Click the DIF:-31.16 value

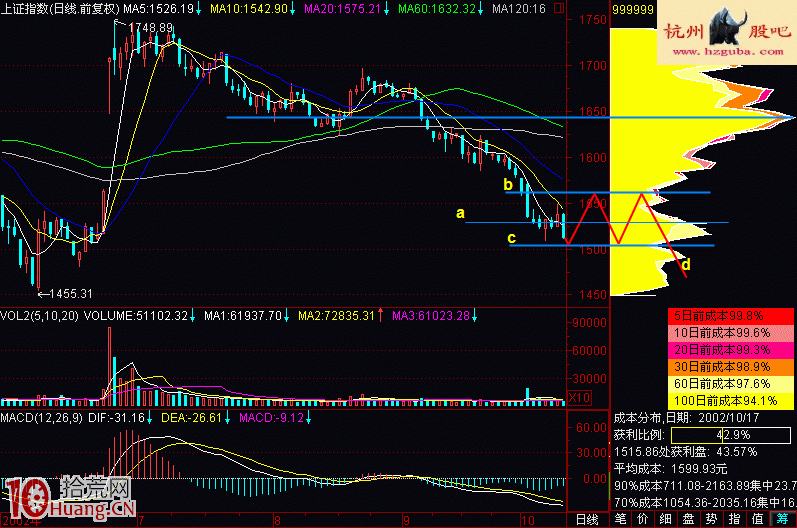(120, 418)
